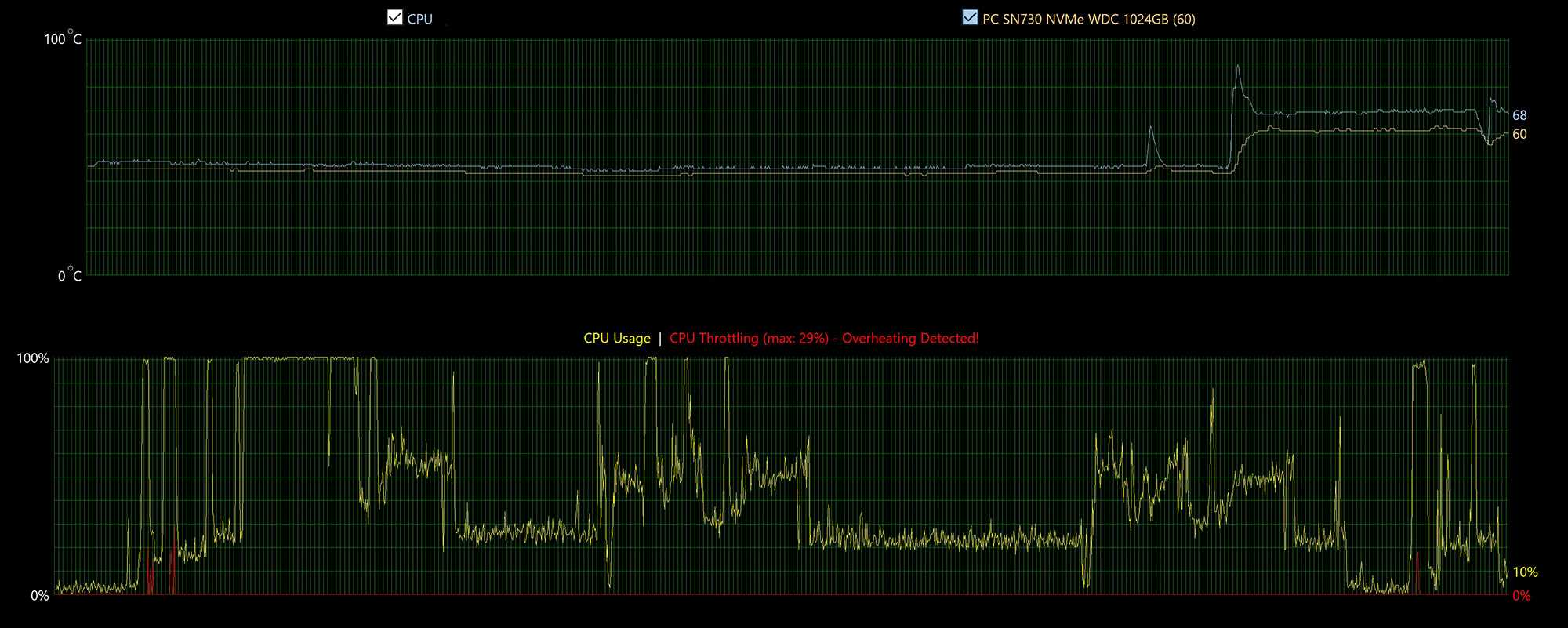Click the 0% label left of usage graph

tap(39, 596)
